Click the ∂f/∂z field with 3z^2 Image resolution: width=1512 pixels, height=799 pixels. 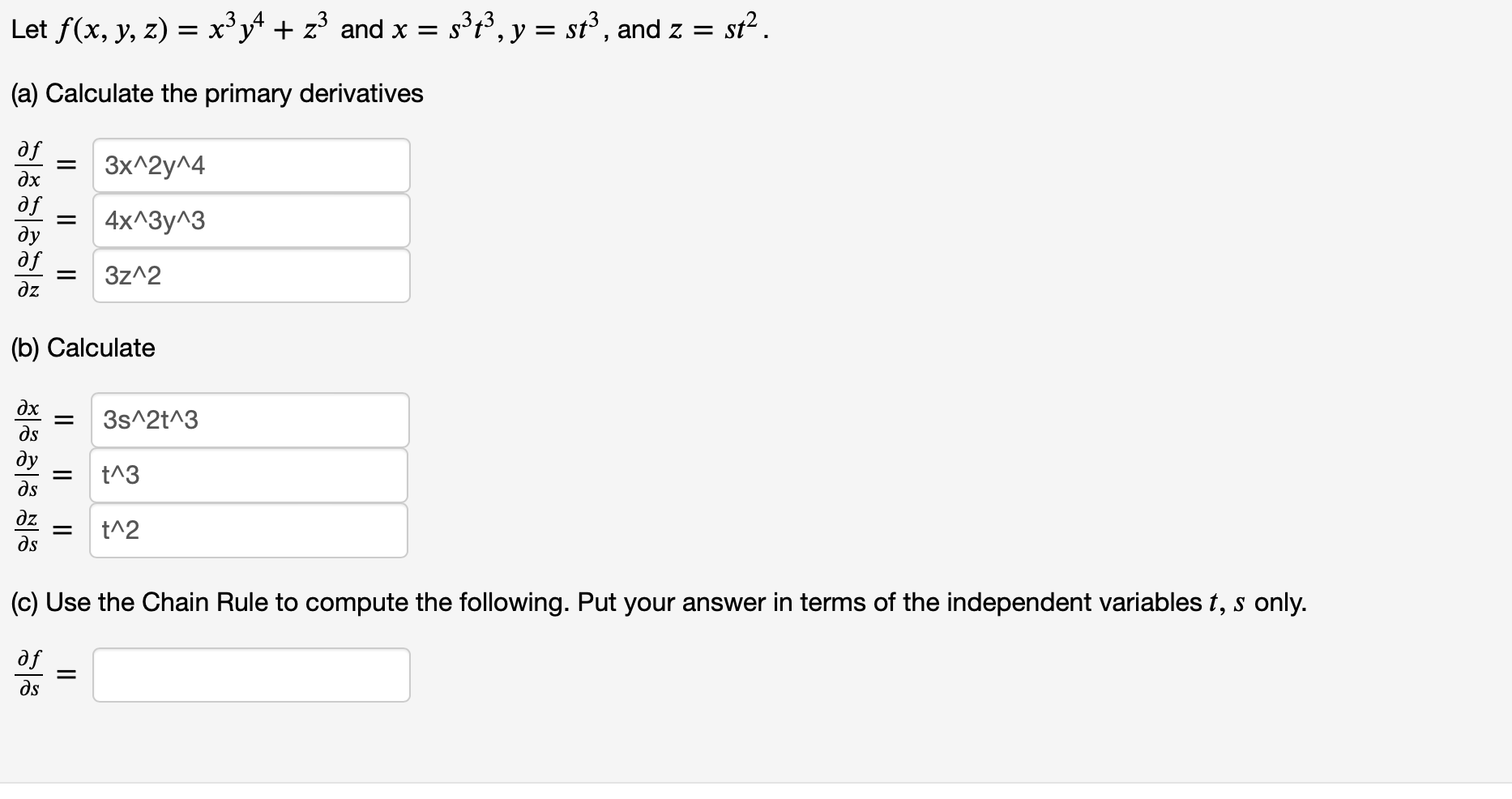251,276
